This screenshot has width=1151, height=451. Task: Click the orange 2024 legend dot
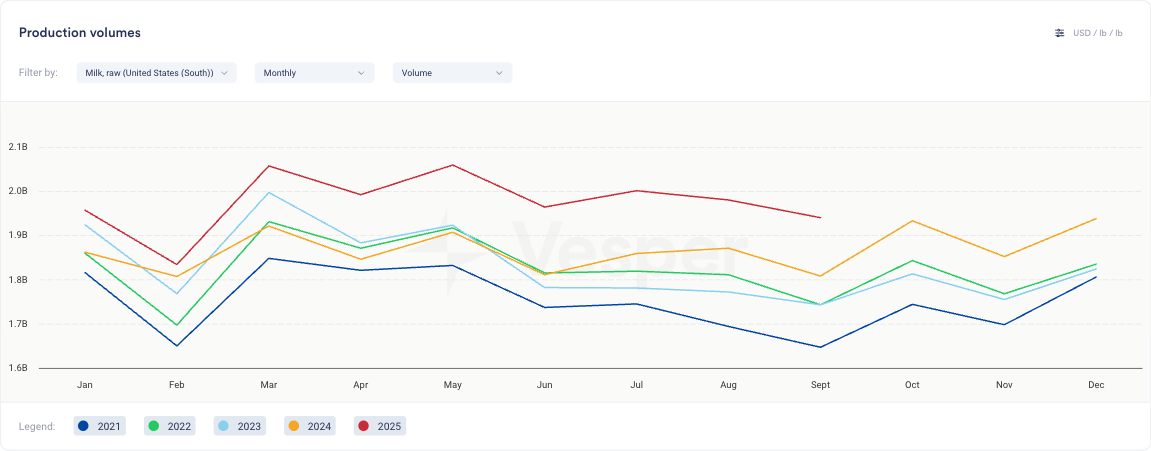294,427
